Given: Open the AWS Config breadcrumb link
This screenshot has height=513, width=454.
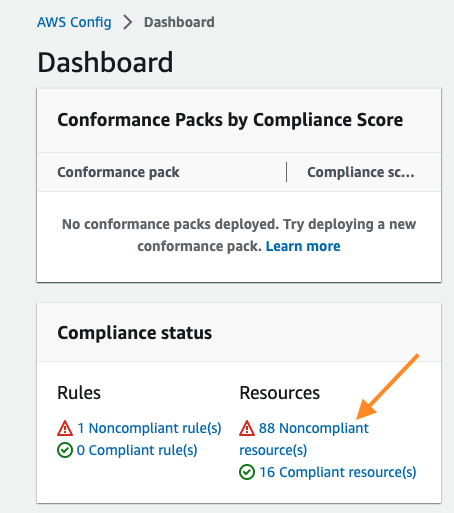Looking at the screenshot, I should click(74, 22).
